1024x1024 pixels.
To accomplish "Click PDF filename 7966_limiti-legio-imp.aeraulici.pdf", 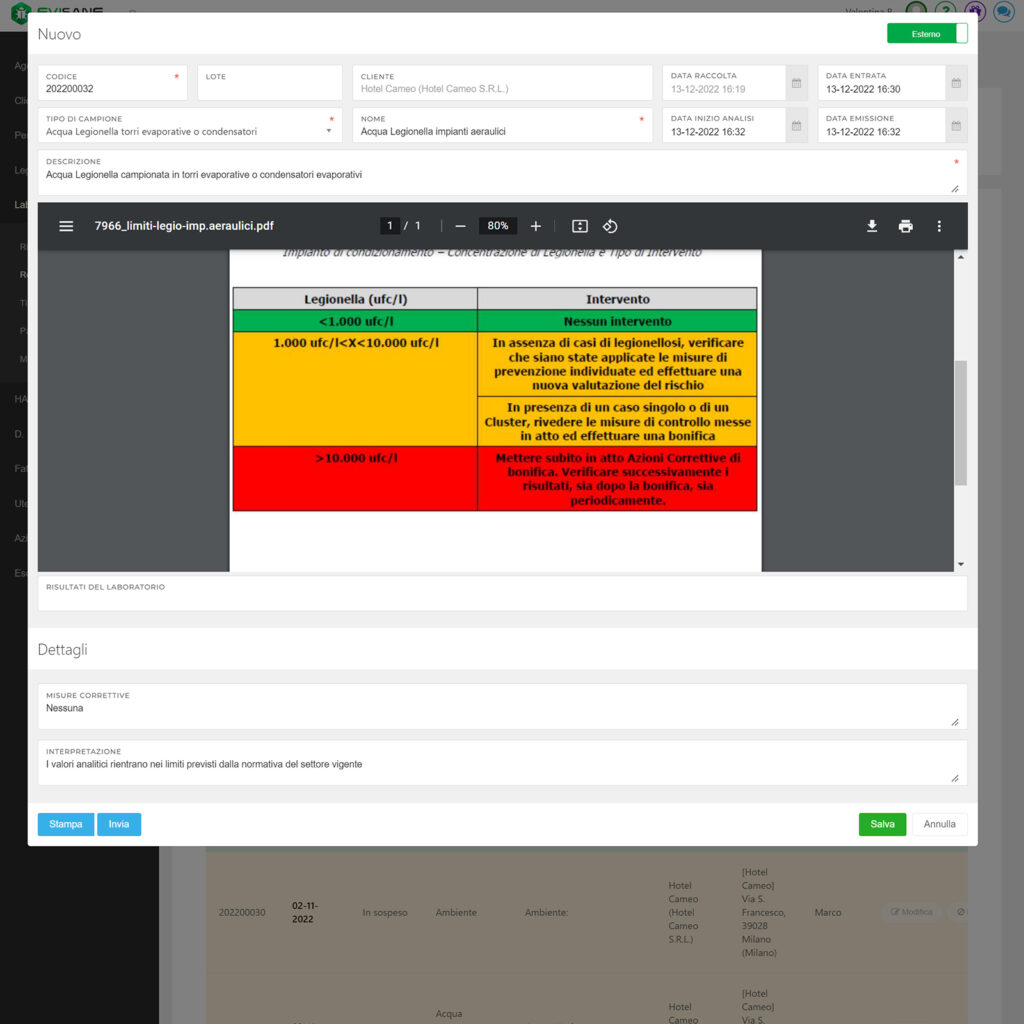I will (184, 226).
